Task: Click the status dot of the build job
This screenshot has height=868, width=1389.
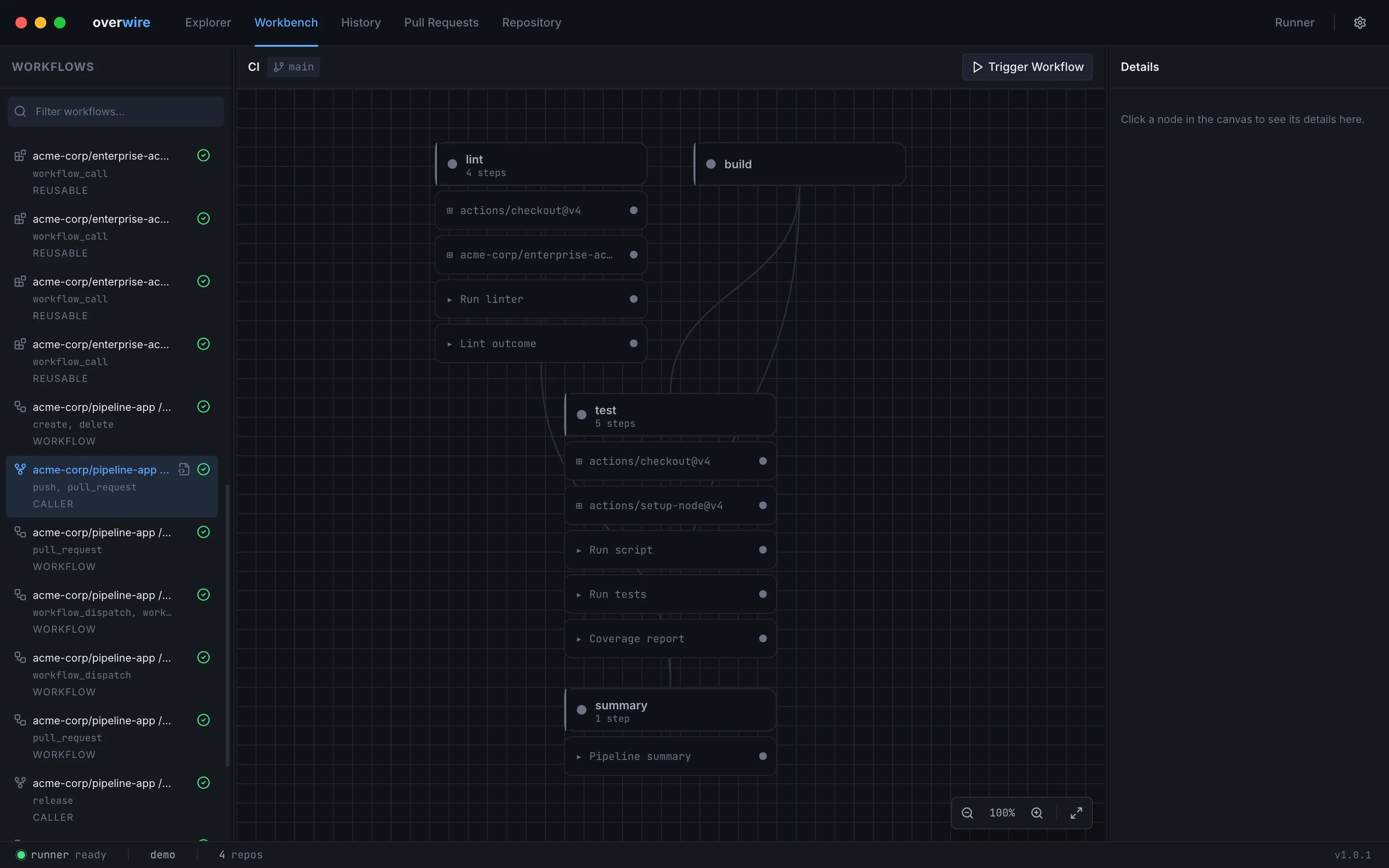Action: click(x=710, y=164)
